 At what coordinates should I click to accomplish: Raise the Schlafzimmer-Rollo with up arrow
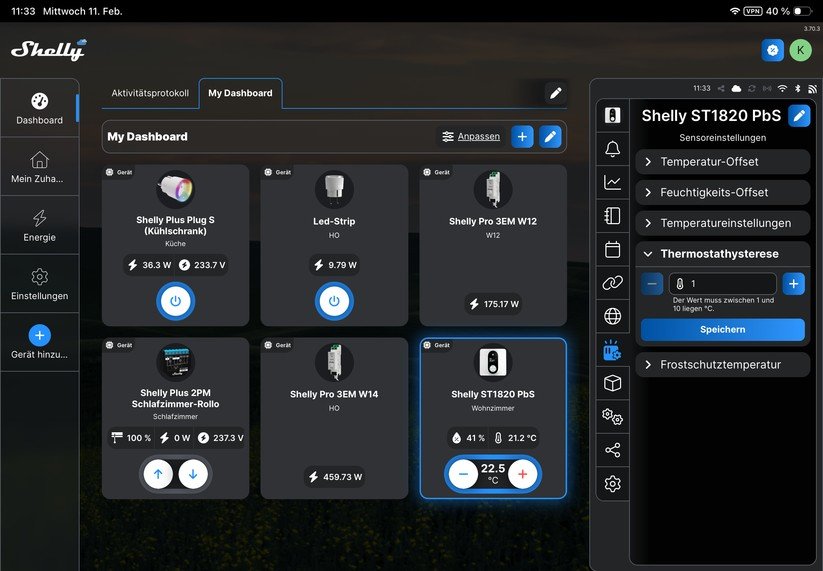[x=158, y=474]
